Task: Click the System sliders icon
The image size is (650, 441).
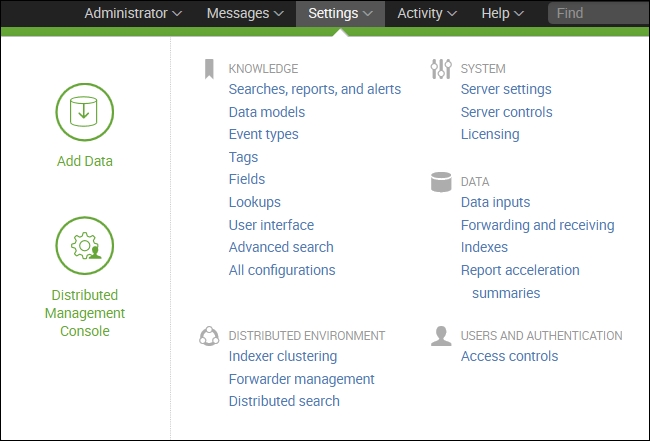Action: point(440,69)
